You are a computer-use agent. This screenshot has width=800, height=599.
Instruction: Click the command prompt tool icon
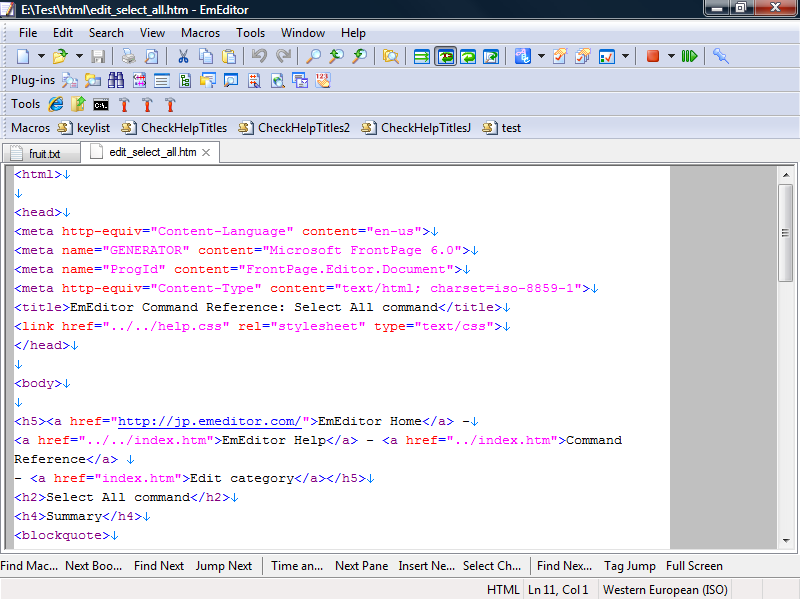click(101, 105)
